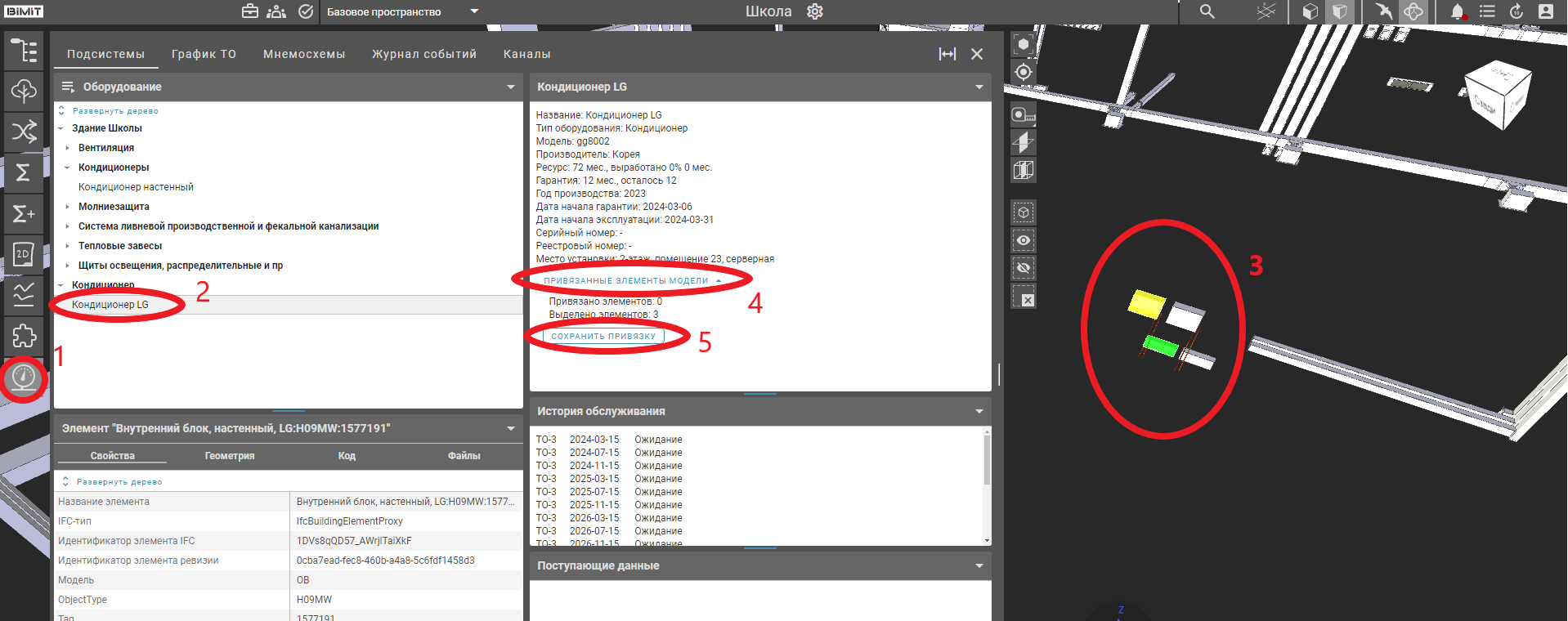Switch to the График ТО tab
This screenshot has width=1568, height=621.
[x=204, y=54]
